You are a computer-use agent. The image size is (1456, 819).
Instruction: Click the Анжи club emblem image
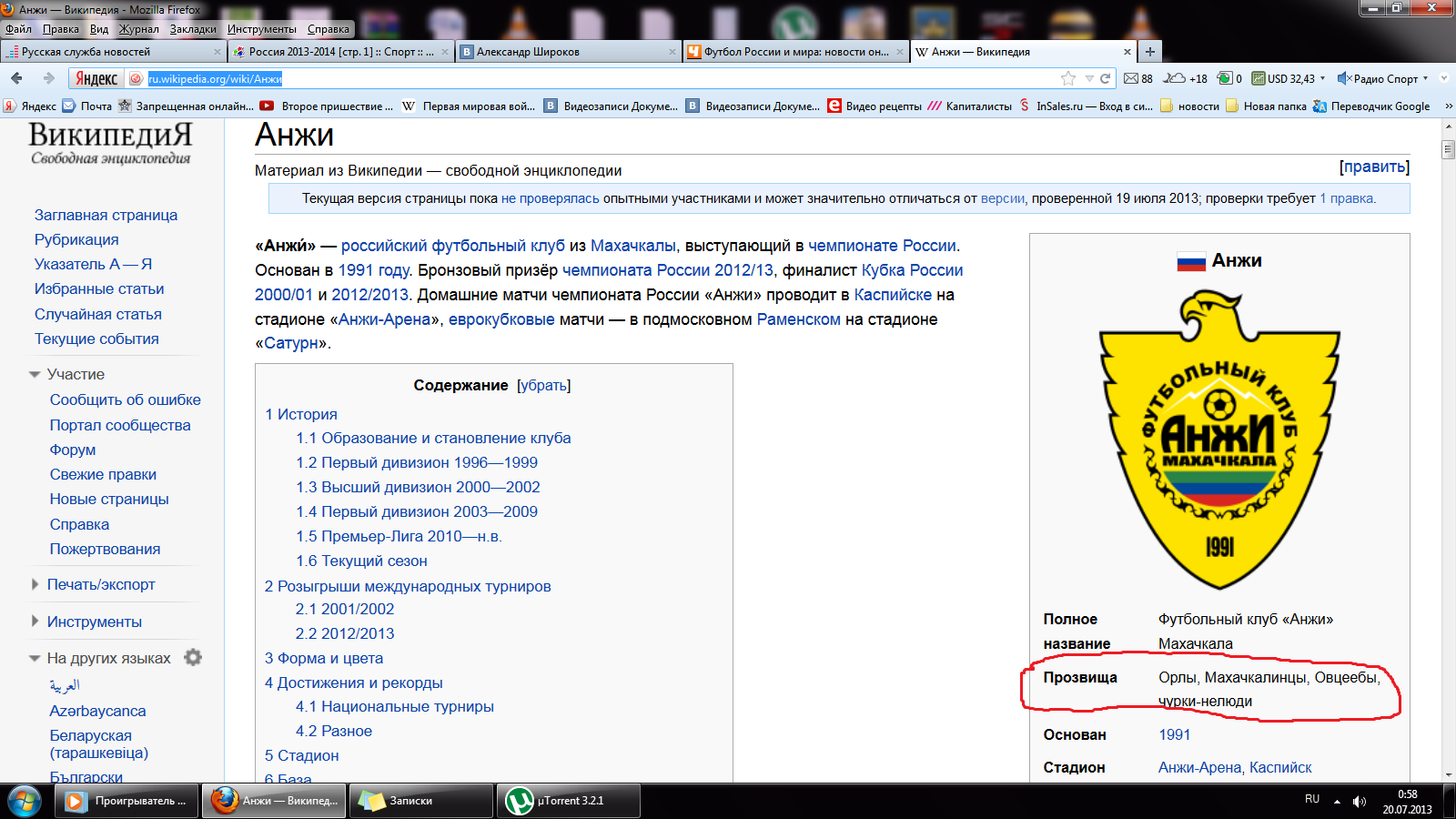tap(1219, 439)
